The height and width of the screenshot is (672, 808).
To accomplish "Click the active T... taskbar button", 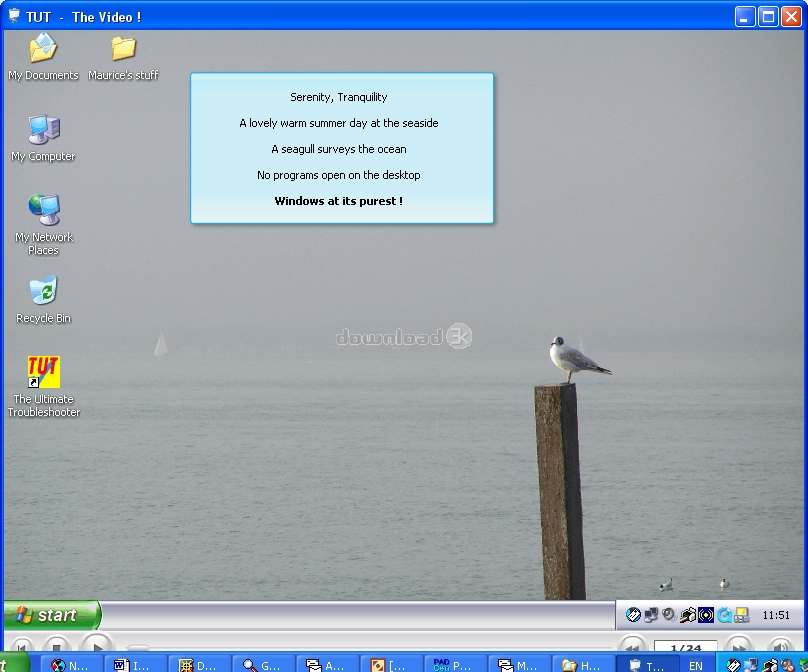I will point(647,665).
